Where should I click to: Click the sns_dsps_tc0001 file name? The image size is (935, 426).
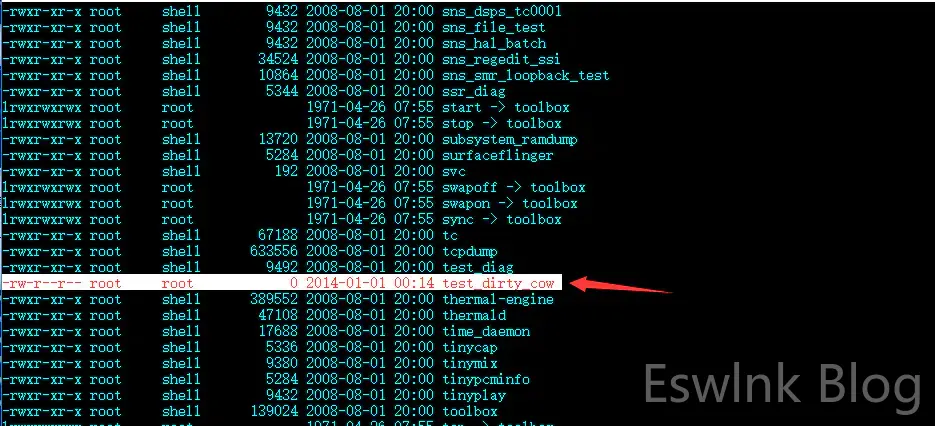pyautogui.click(x=501, y=11)
